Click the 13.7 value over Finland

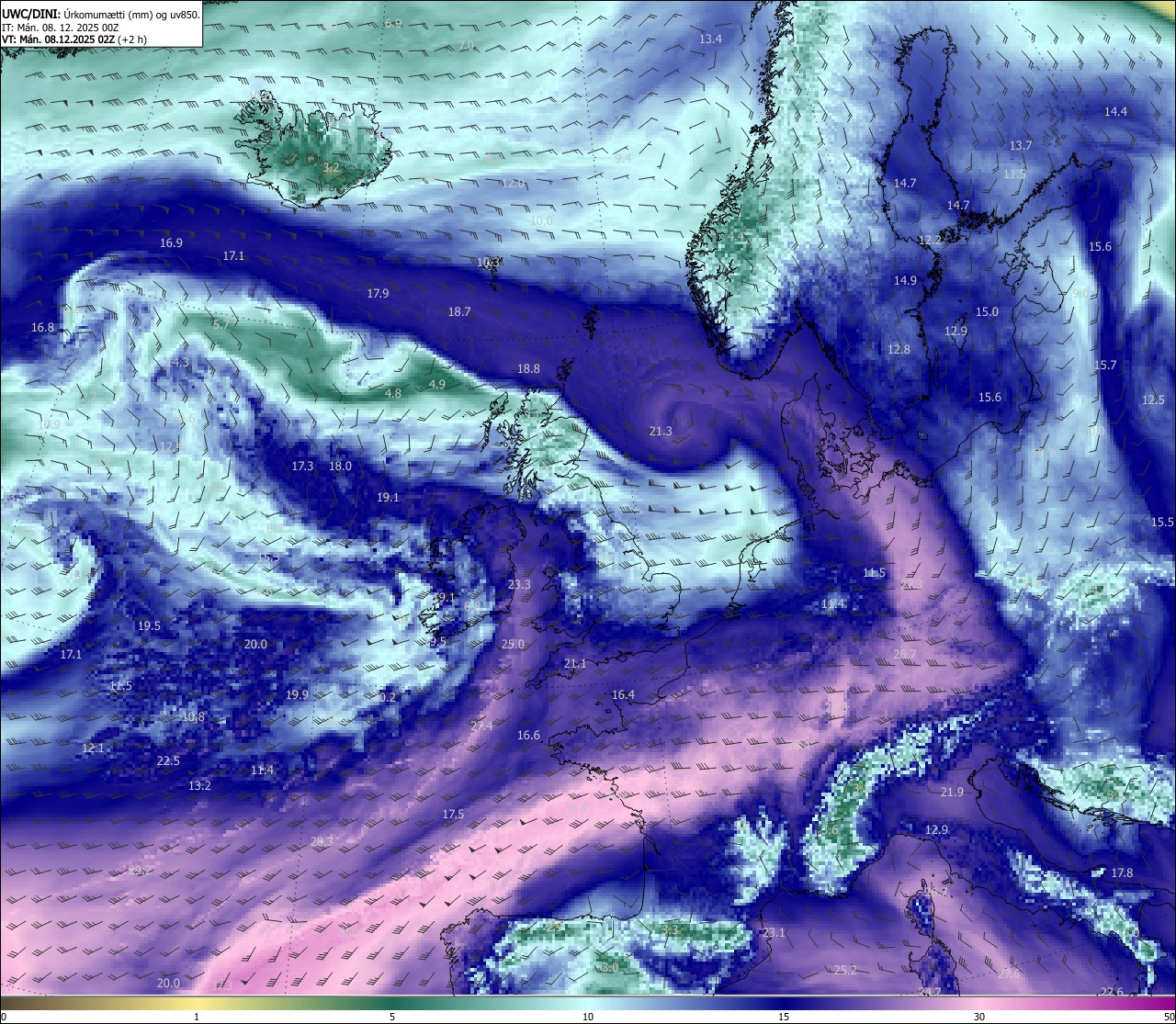[1021, 145]
